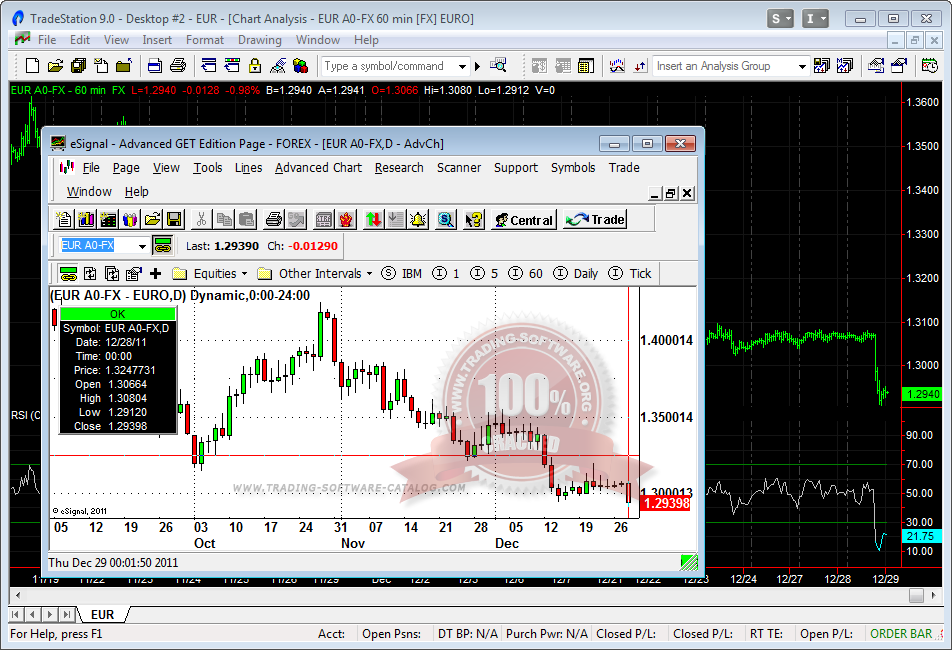Click the TradeStation padlock icon
The width and height of the screenshot is (952, 650).
(x=254, y=66)
